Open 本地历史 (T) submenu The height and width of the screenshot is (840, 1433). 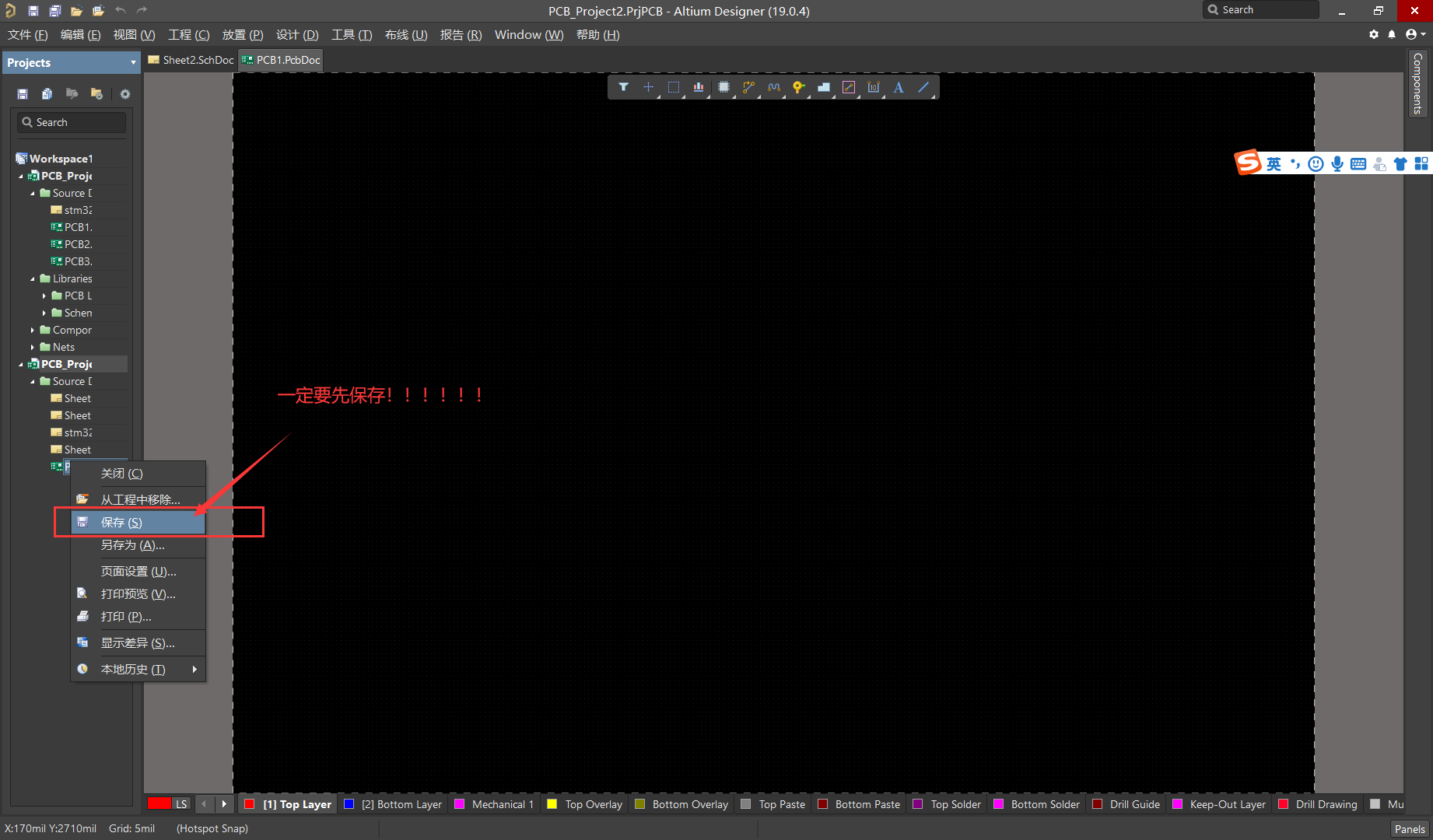pos(138,669)
